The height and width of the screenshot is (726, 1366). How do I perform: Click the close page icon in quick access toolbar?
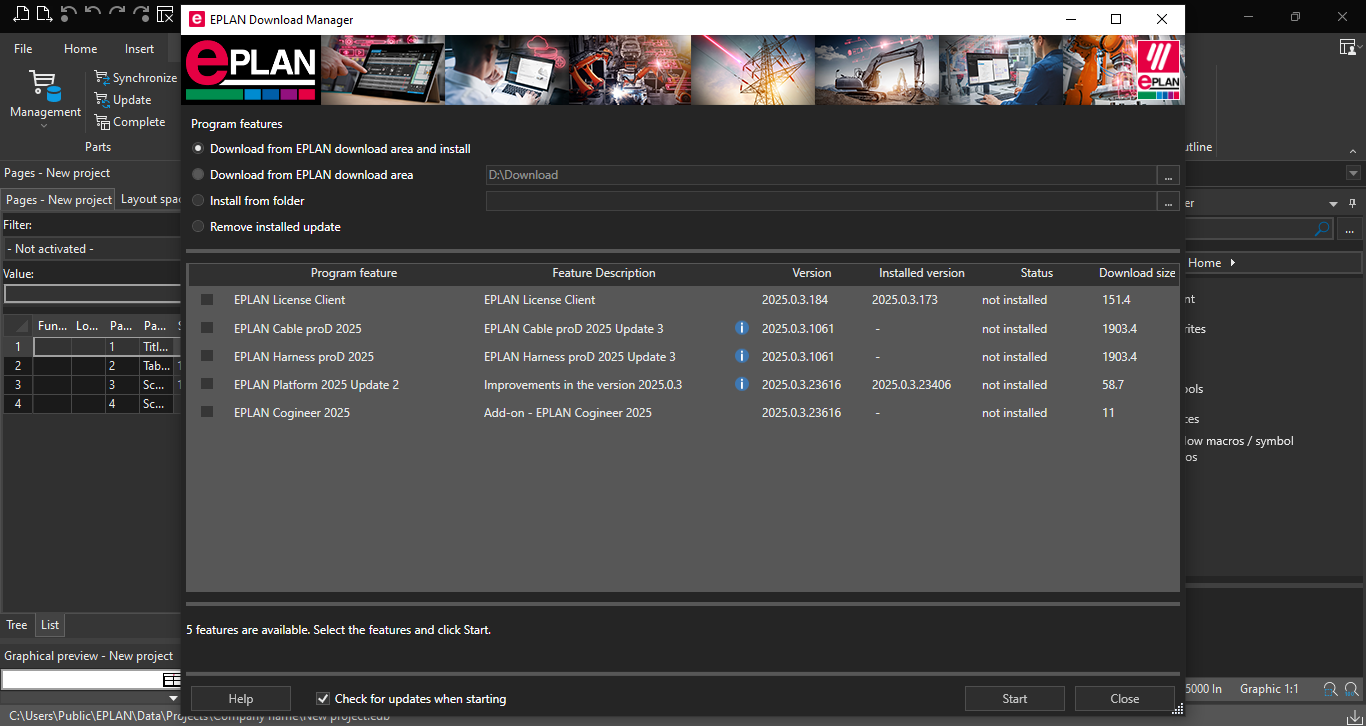point(165,14)
